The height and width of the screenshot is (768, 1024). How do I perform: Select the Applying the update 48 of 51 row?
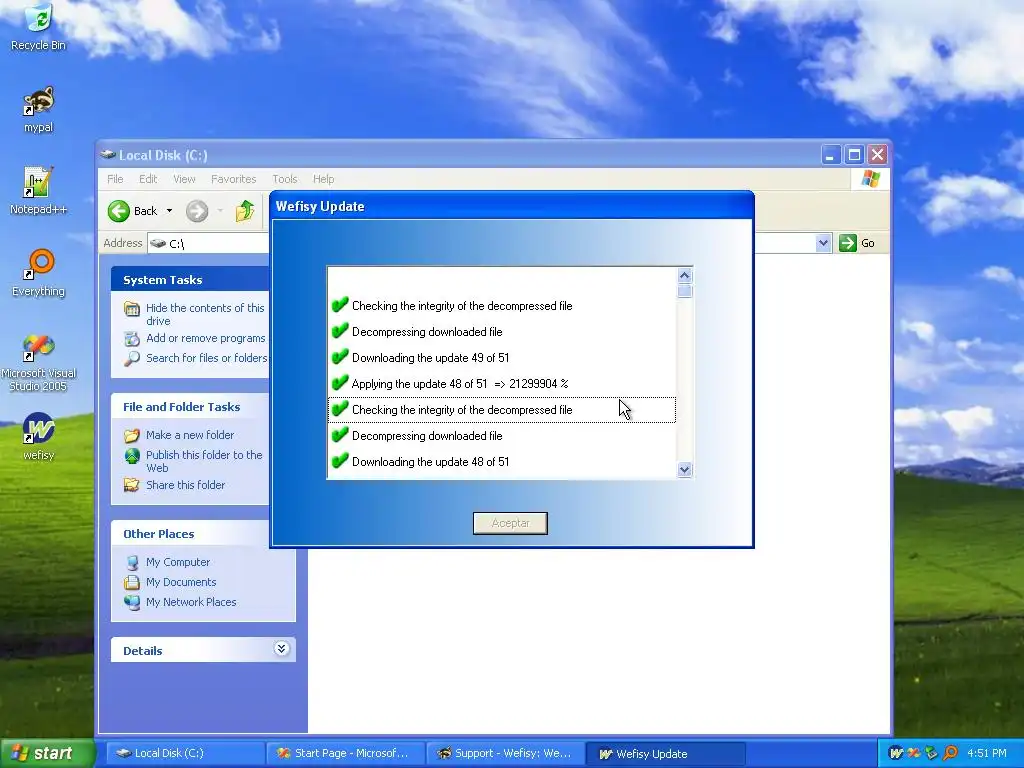pyautogui.click(x=502, y=383)
